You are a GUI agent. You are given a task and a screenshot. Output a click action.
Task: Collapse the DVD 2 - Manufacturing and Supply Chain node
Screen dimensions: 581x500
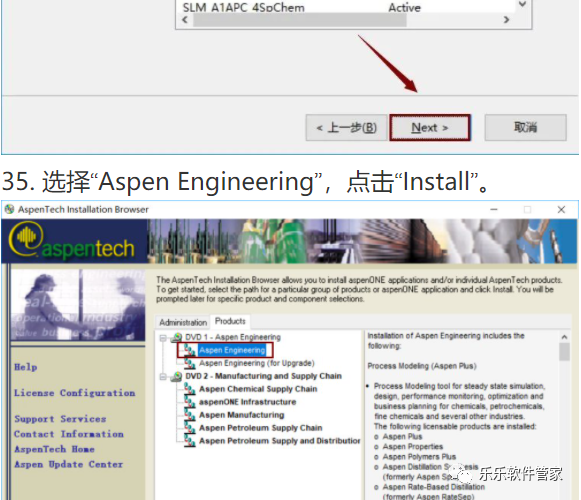click(x=163, y=377)
